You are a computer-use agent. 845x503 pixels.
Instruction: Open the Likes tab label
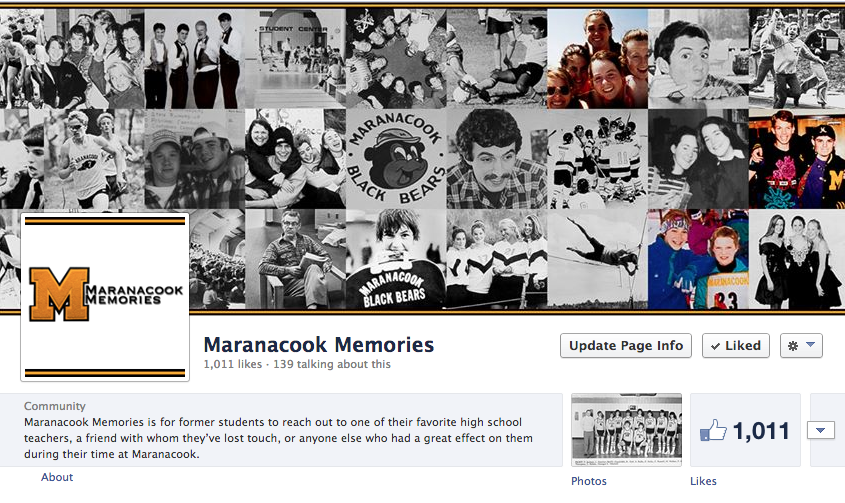tap(703, 481)
